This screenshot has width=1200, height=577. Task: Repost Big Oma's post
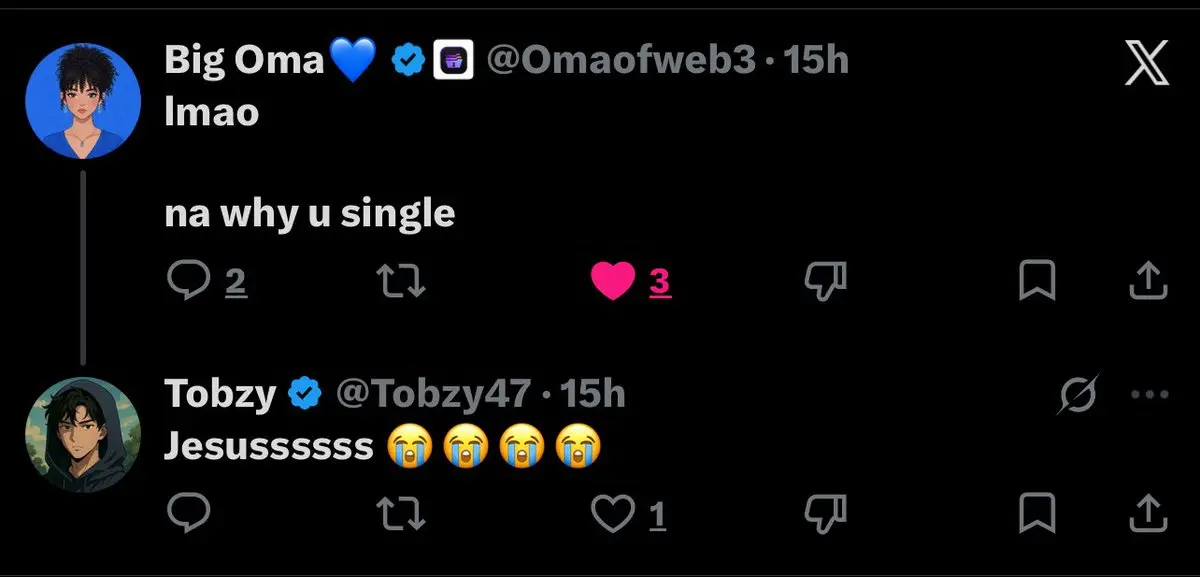(x=405, y=283)
